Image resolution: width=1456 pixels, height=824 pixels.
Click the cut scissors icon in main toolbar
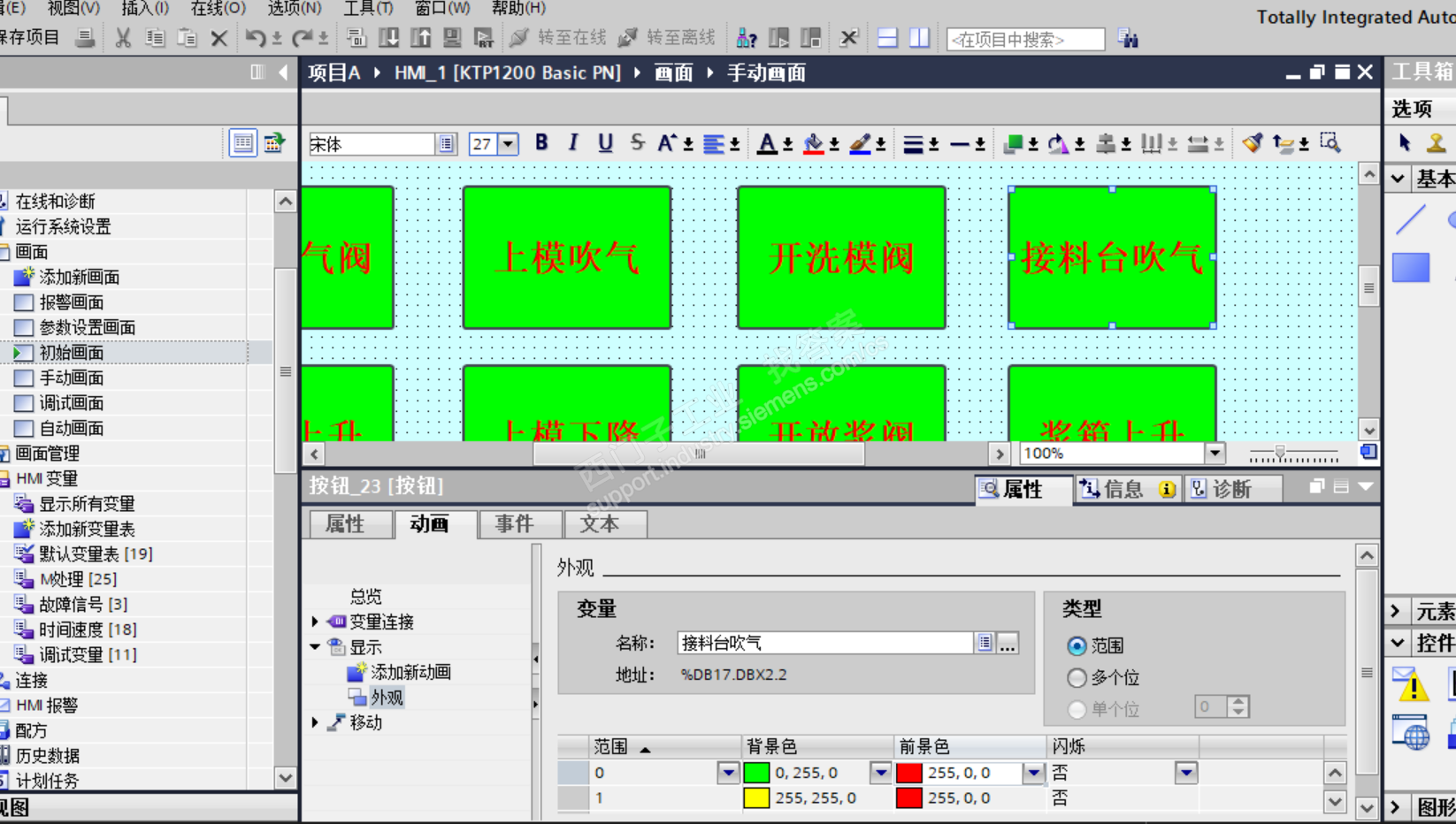[x=123, y=38]
